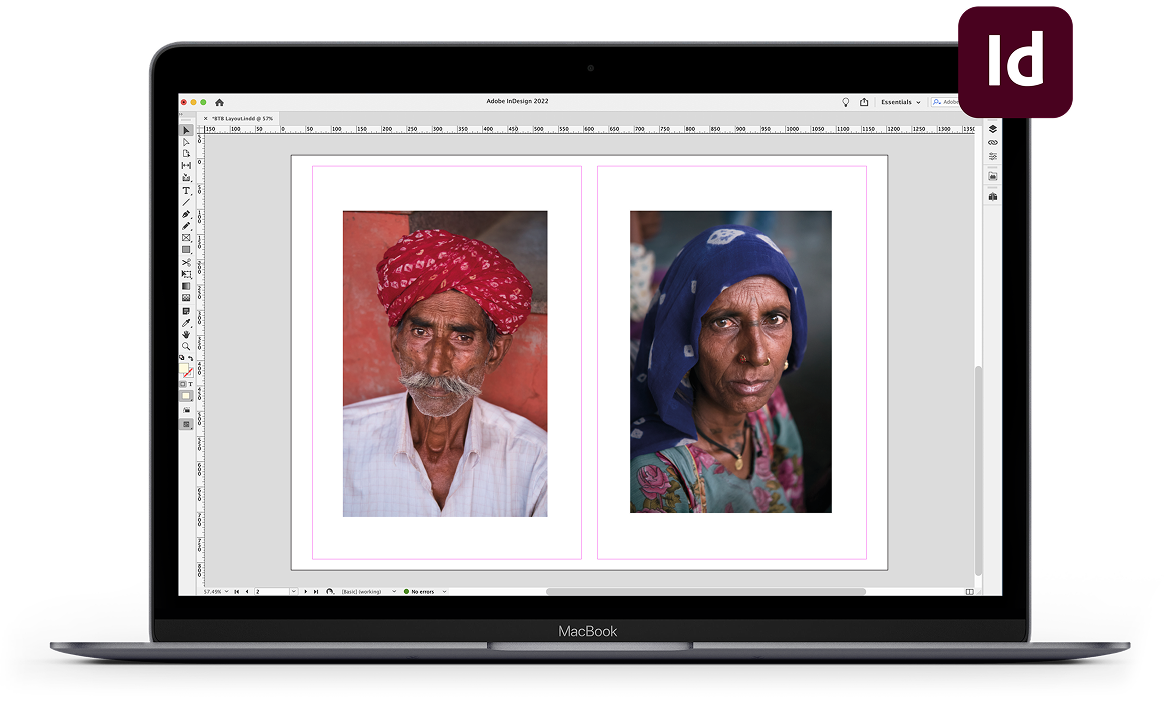Select the Rectangle shape tool
Image resolution: width=1164 pixels, height=702 pixels.
(186, 250)
